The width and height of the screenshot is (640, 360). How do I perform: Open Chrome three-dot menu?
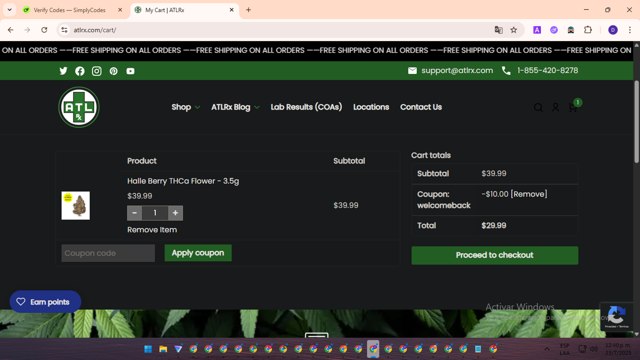click(x=630, y=30)
